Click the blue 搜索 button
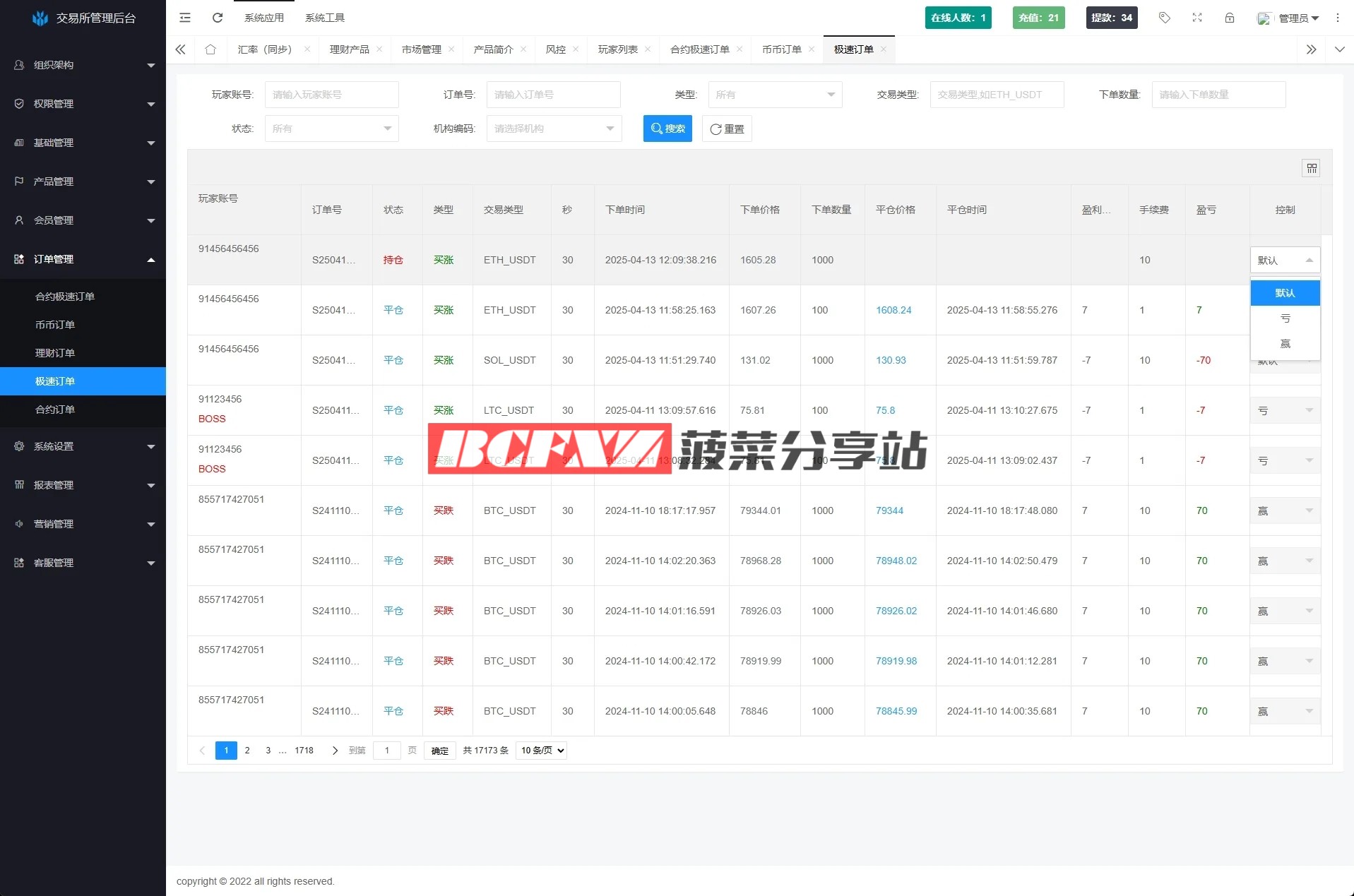Viewport: 1354px width, 896px height. 667,129
